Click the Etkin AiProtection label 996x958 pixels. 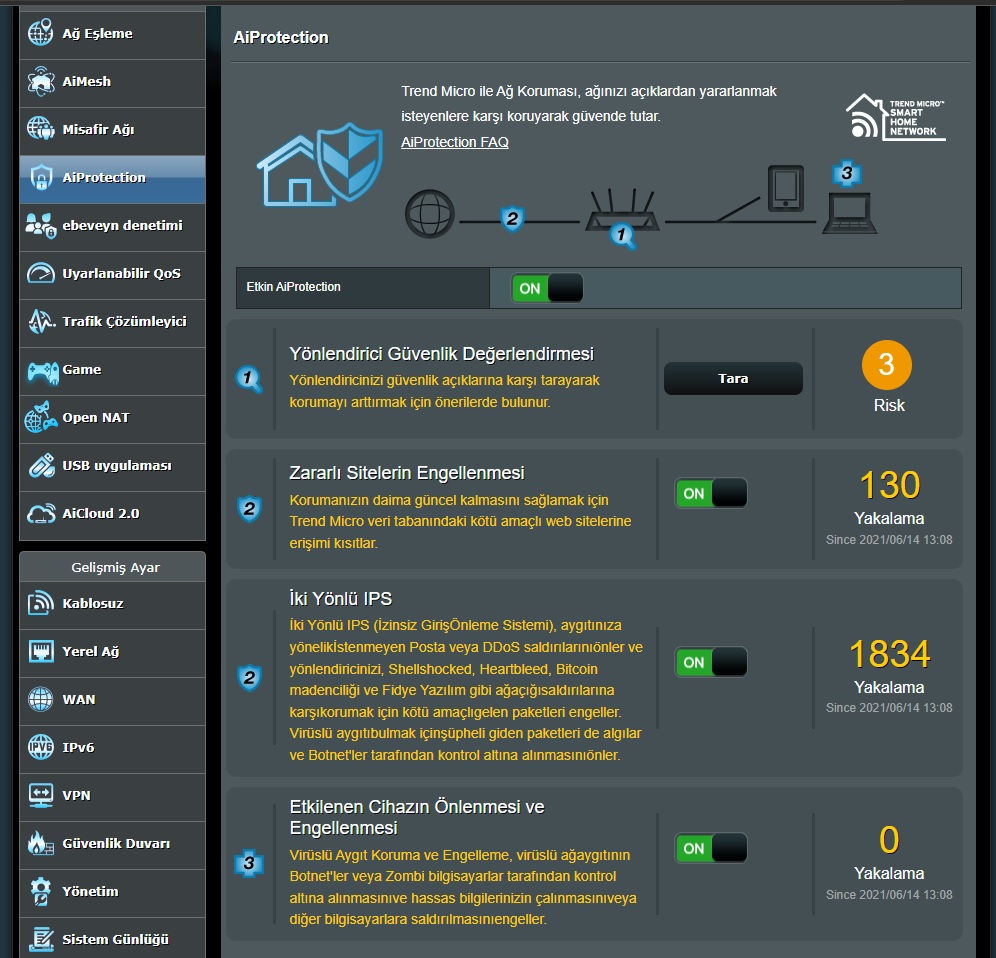[x=293, y=287]
